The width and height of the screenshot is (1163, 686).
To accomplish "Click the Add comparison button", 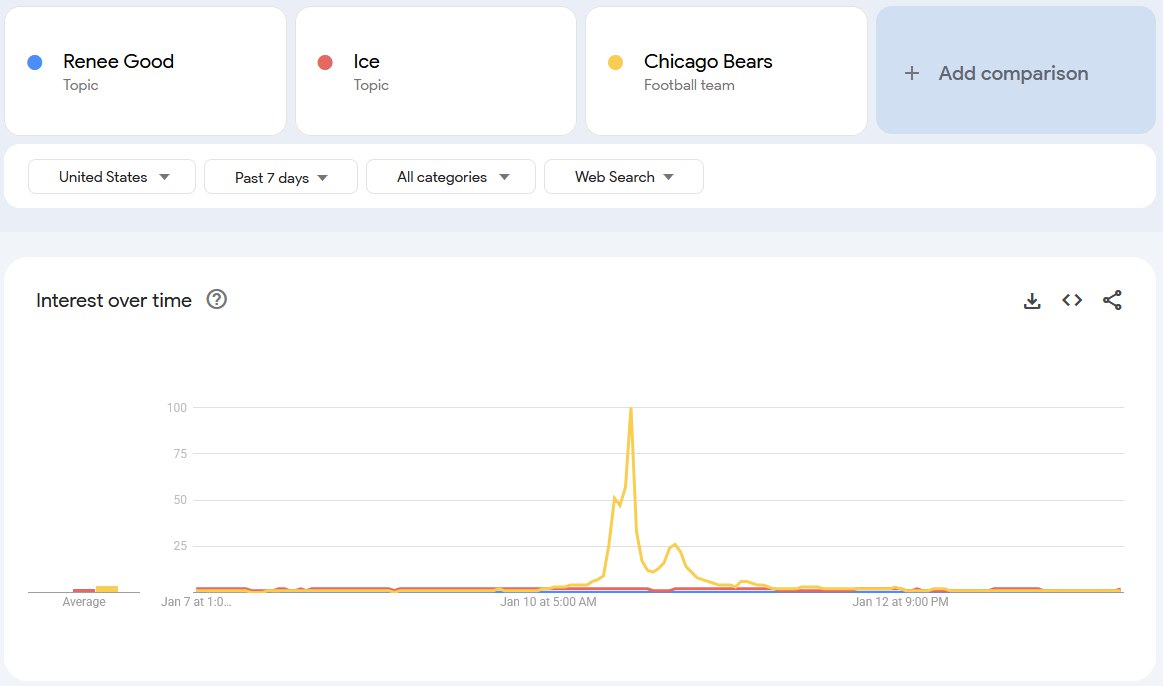I will click(x=1015, y=70).
